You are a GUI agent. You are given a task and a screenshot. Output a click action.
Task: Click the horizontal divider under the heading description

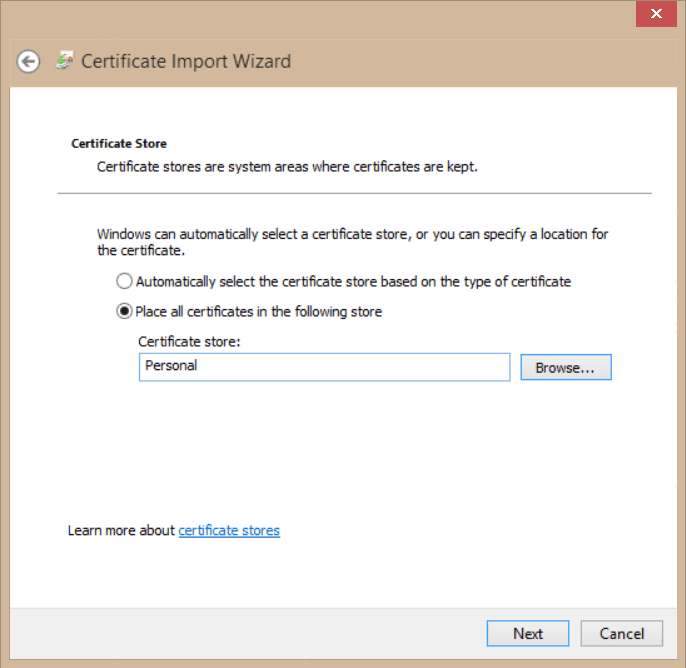pos(354,193)
